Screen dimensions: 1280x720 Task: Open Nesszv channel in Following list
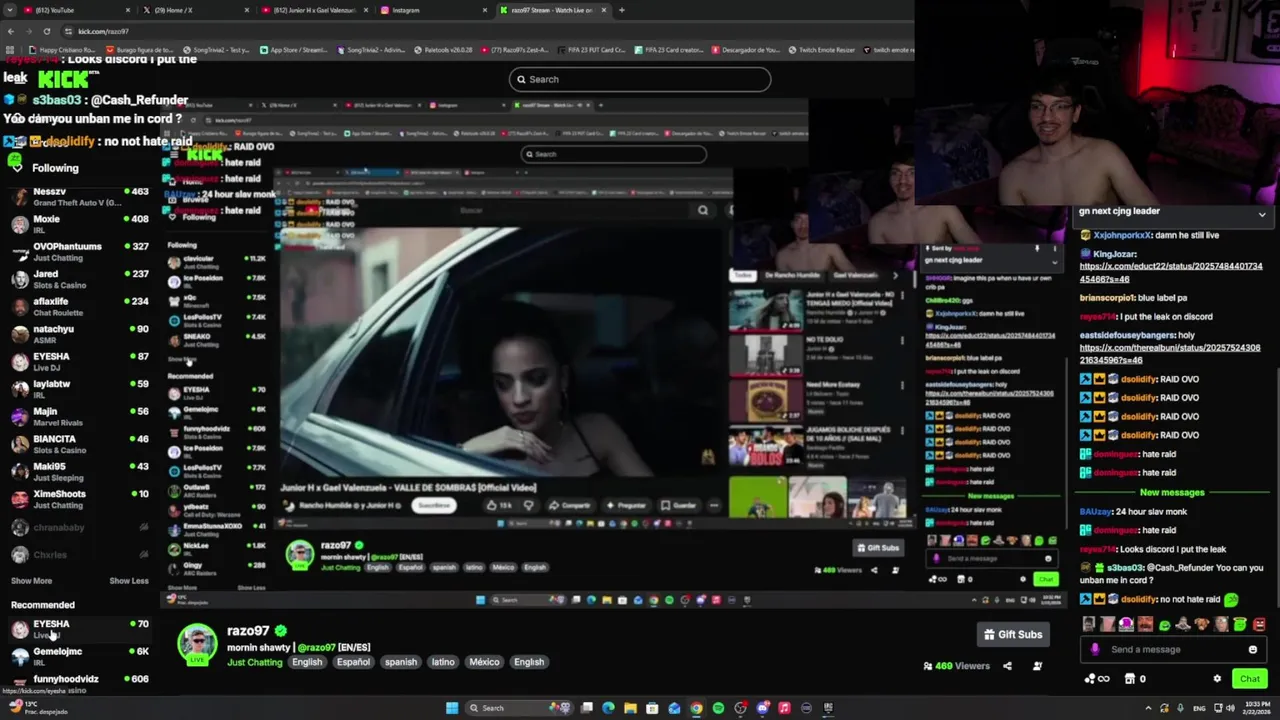click(80, 196)
